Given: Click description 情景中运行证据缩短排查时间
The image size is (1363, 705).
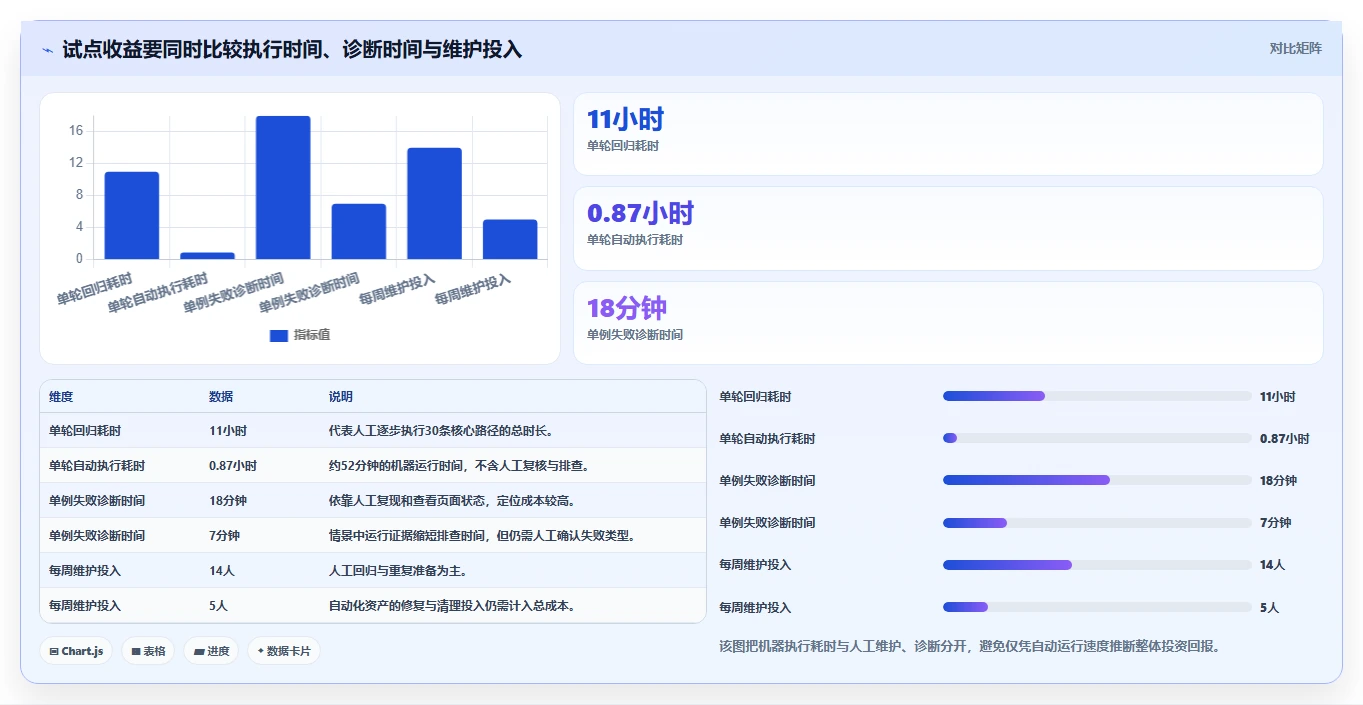Looking at the screenshot, I should tap(482, 536).
